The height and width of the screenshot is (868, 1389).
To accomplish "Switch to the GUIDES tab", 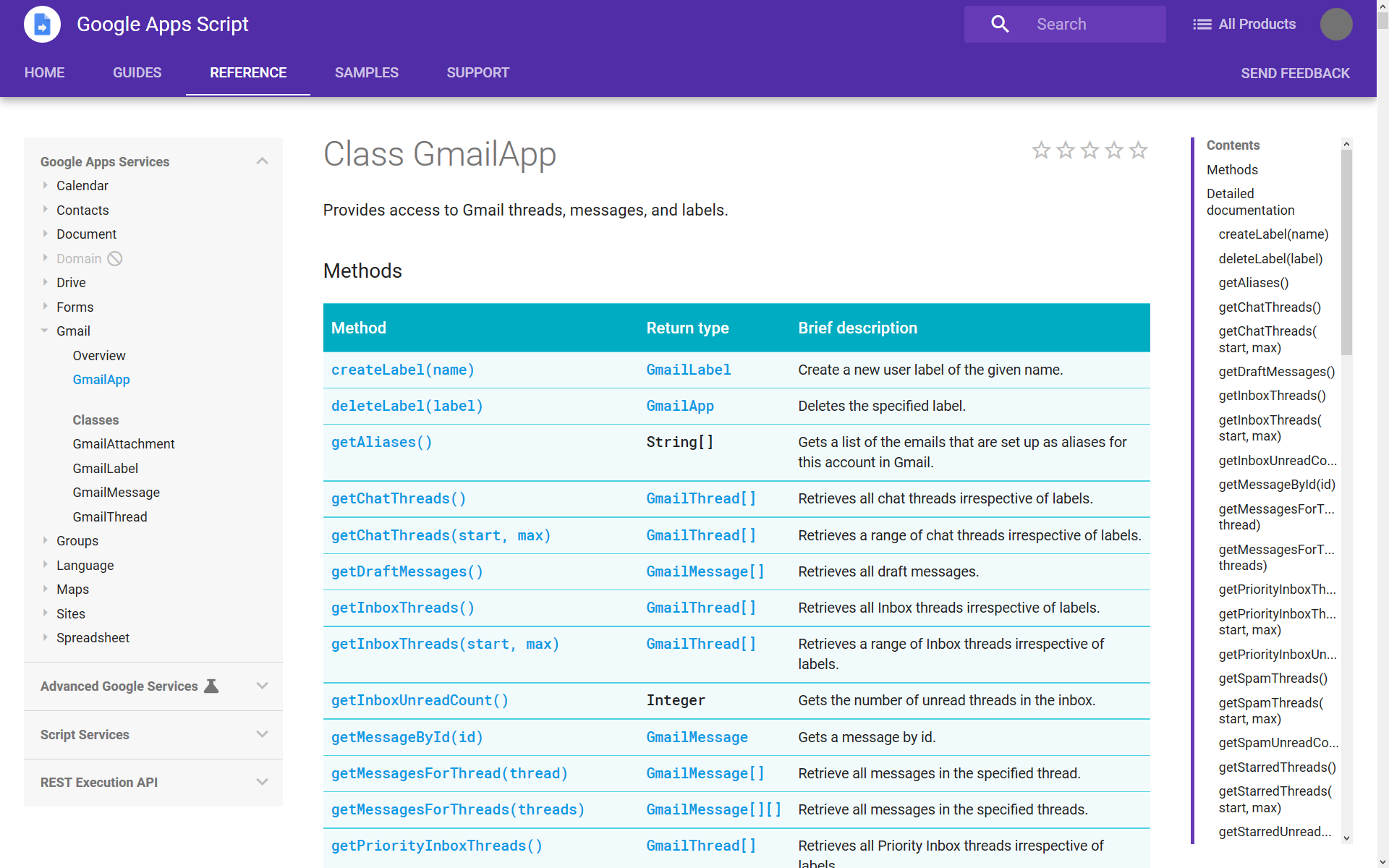I will point(137,72).
